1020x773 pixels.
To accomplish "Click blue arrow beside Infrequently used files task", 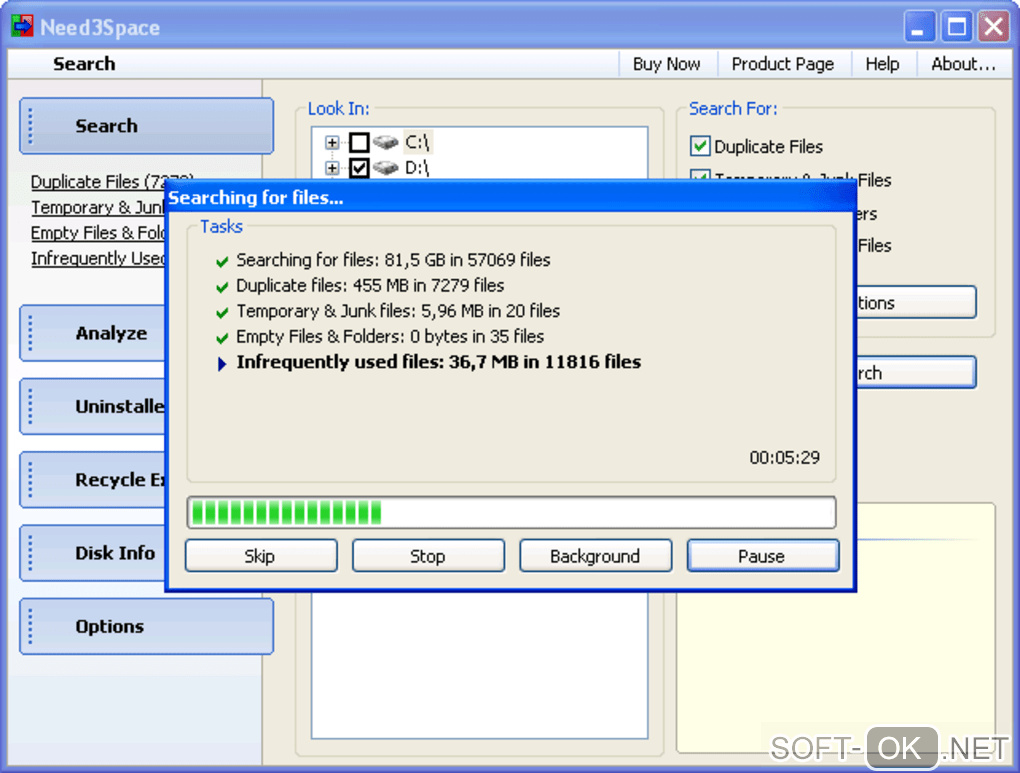I will [x=222, y=364].
